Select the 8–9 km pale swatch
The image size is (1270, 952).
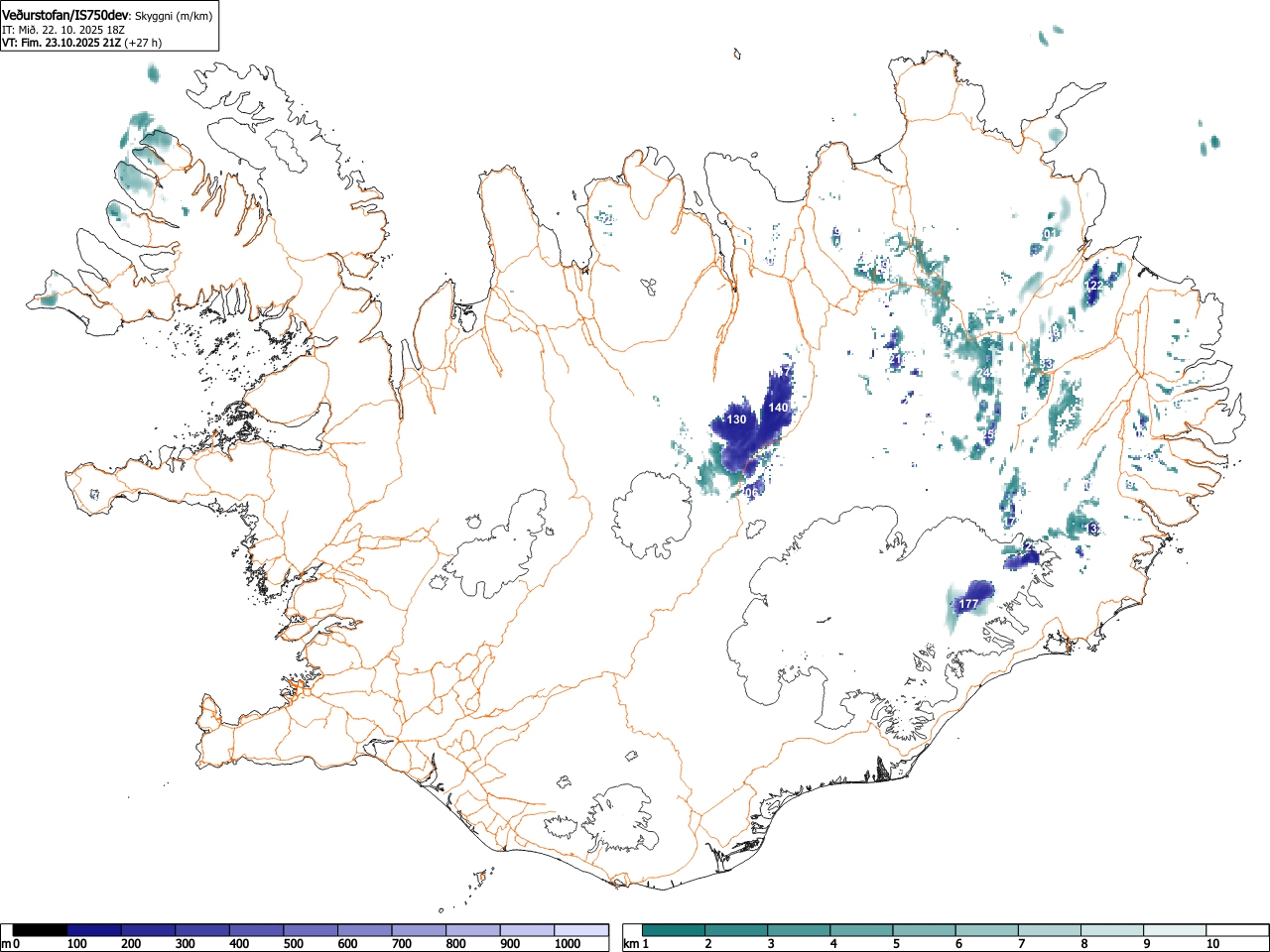[x=1112, y=930]
